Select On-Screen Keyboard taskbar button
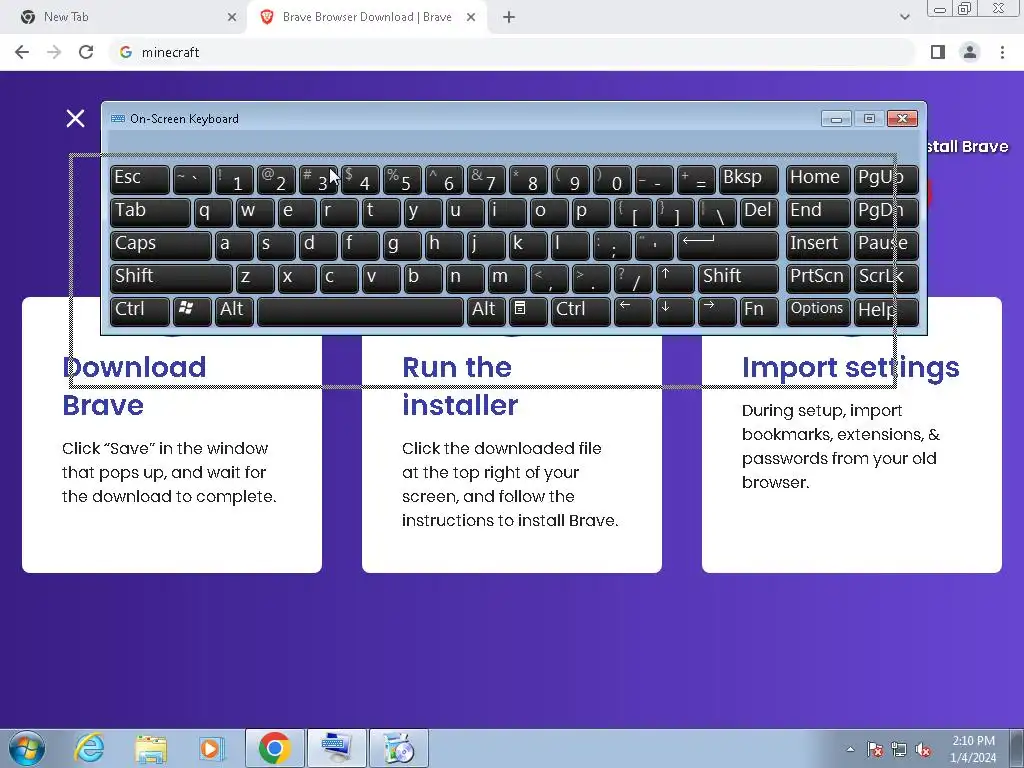Viewport: 1024px width, 768px height. [336, 748]
